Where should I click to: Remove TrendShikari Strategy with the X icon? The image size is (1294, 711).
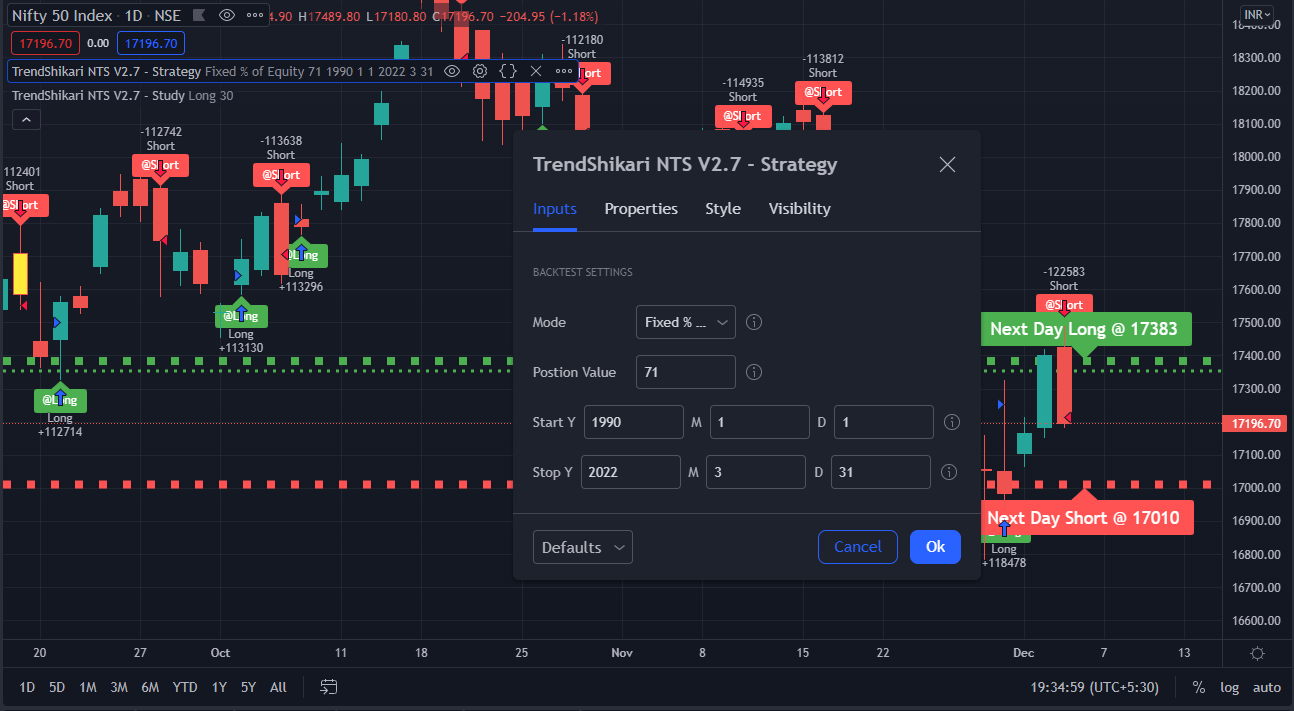(535, 71)
